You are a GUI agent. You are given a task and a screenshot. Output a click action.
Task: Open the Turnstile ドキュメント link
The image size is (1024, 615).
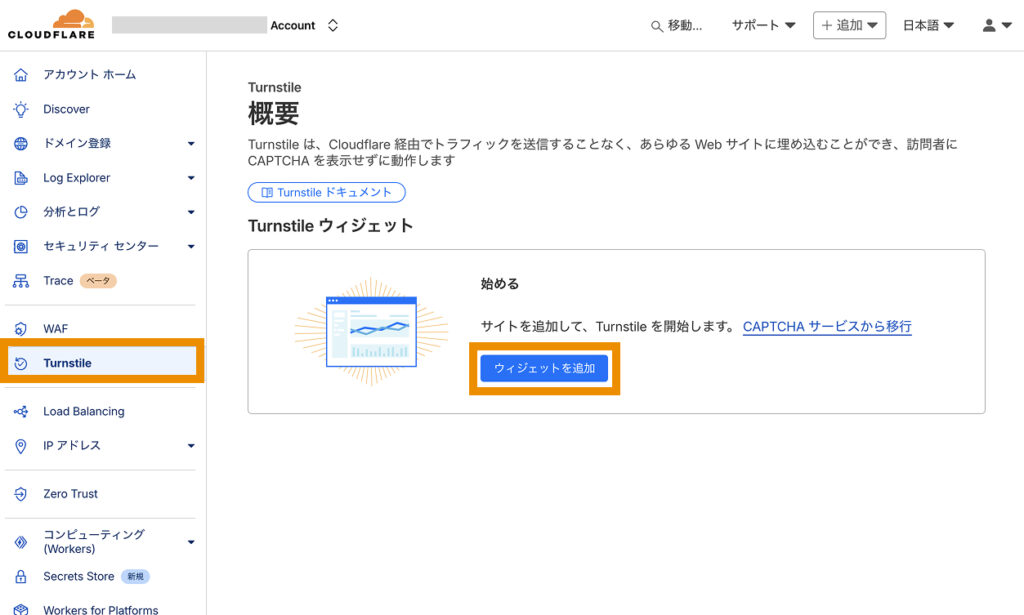326,192
